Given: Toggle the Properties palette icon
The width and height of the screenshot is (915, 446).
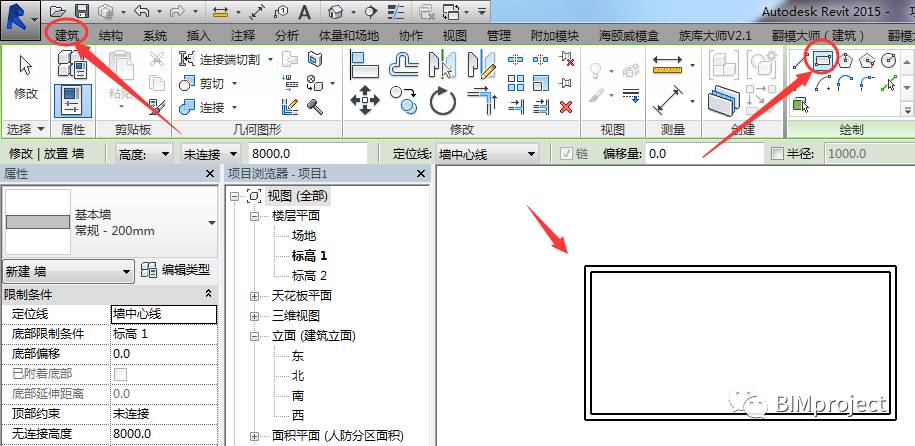Looking at the screenshot, I should click(x=72, y=100).
